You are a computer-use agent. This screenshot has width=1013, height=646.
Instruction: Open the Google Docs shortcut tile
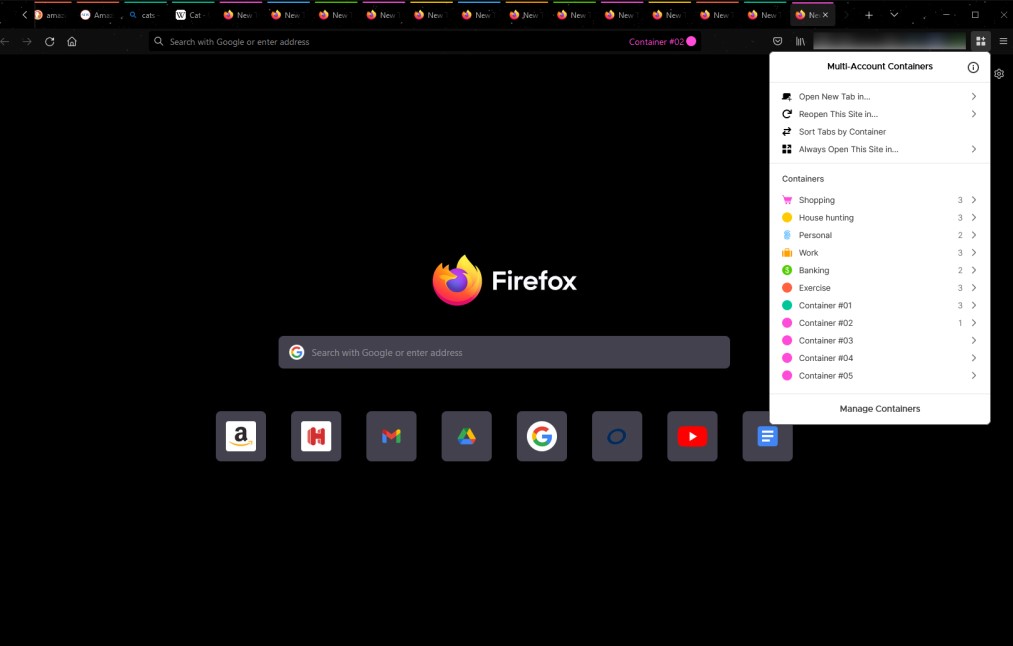click(768, 436)
